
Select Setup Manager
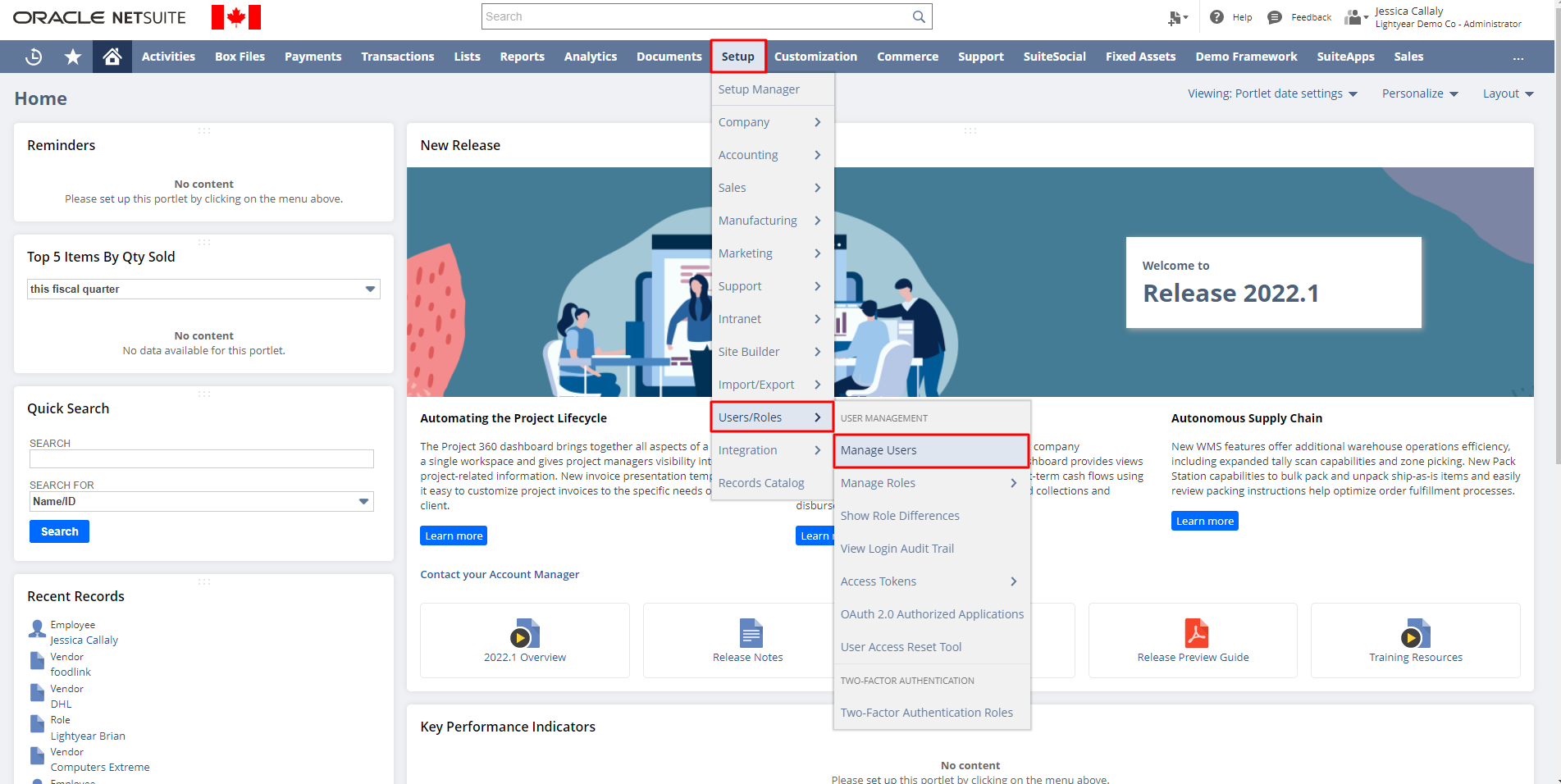pos(759,89)
